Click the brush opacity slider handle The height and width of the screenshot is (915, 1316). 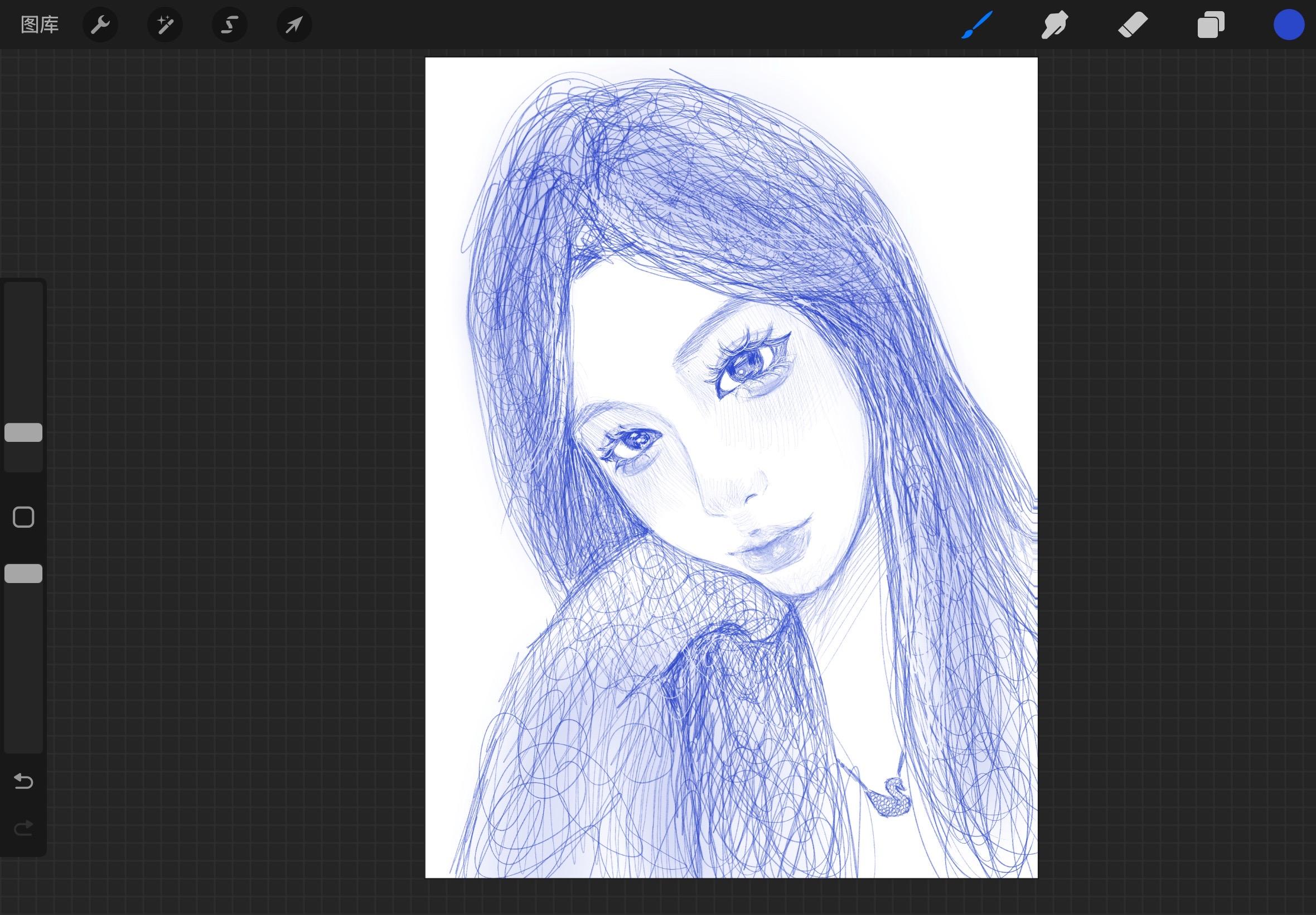[23, 574]
